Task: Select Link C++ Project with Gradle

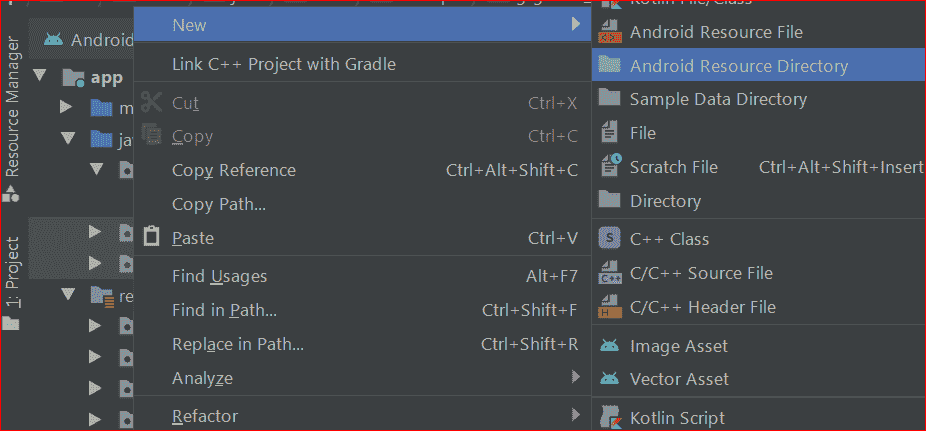Action: coord(363,64)
